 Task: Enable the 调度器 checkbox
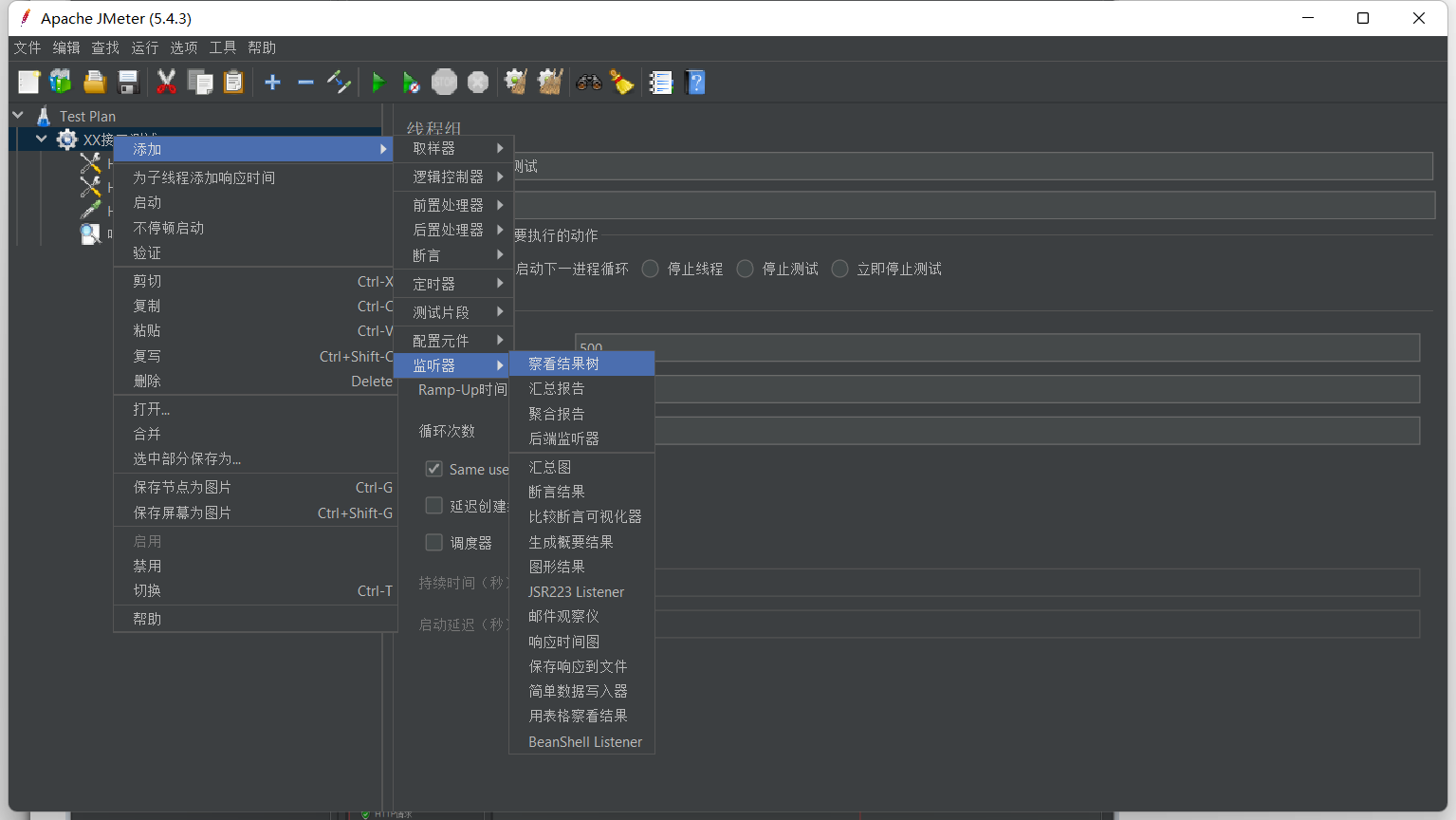pos(433,542)
